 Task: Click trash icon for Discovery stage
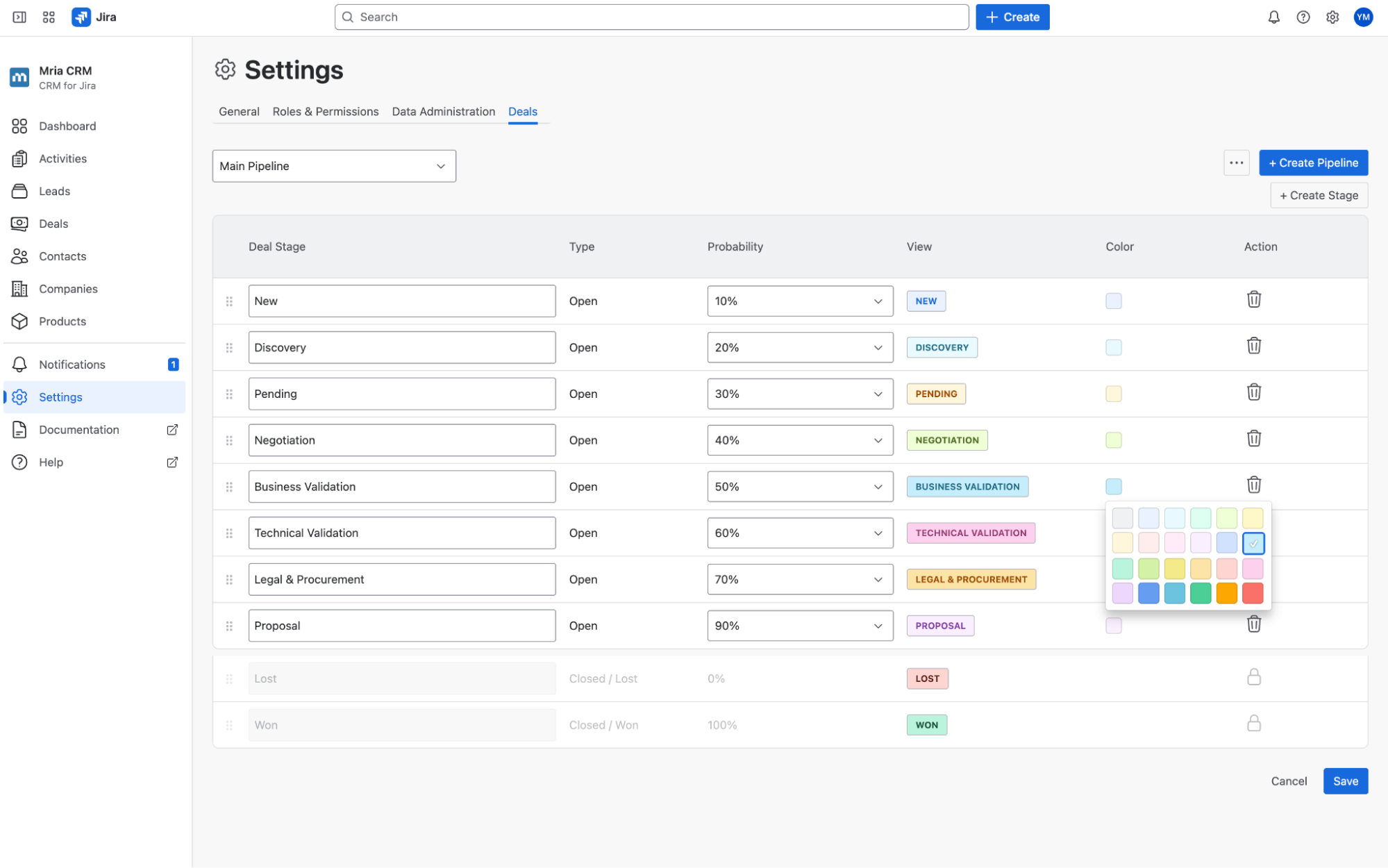[1253, 346]
